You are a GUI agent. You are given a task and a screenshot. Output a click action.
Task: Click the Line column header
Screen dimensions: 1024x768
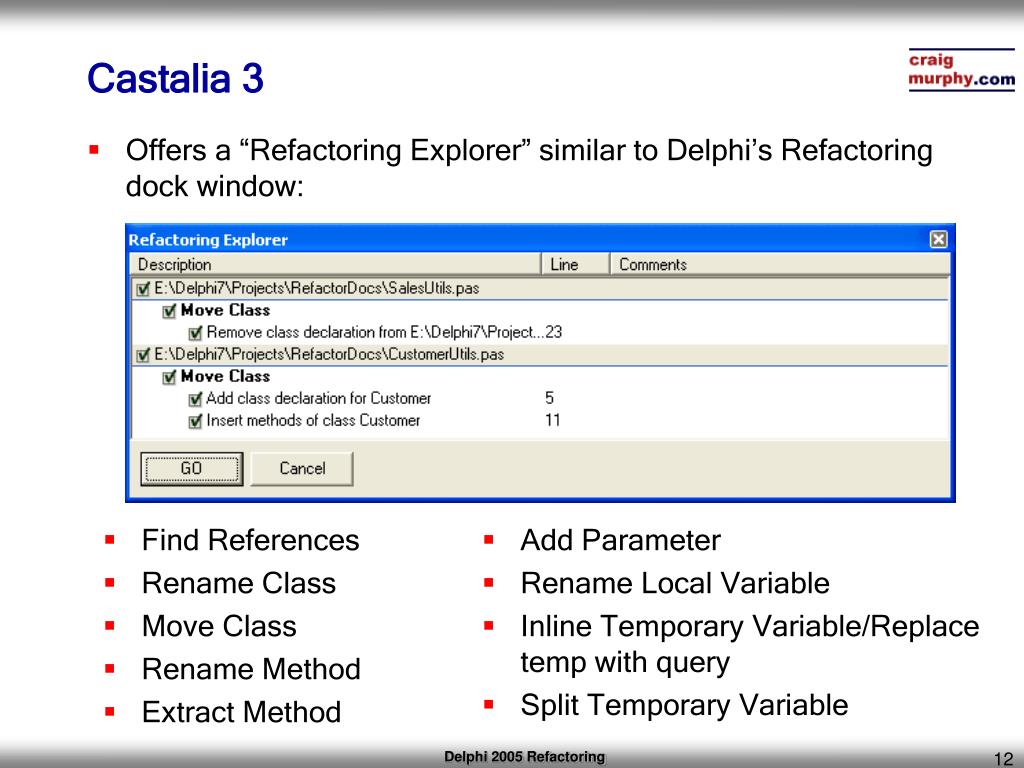point(575,264)
